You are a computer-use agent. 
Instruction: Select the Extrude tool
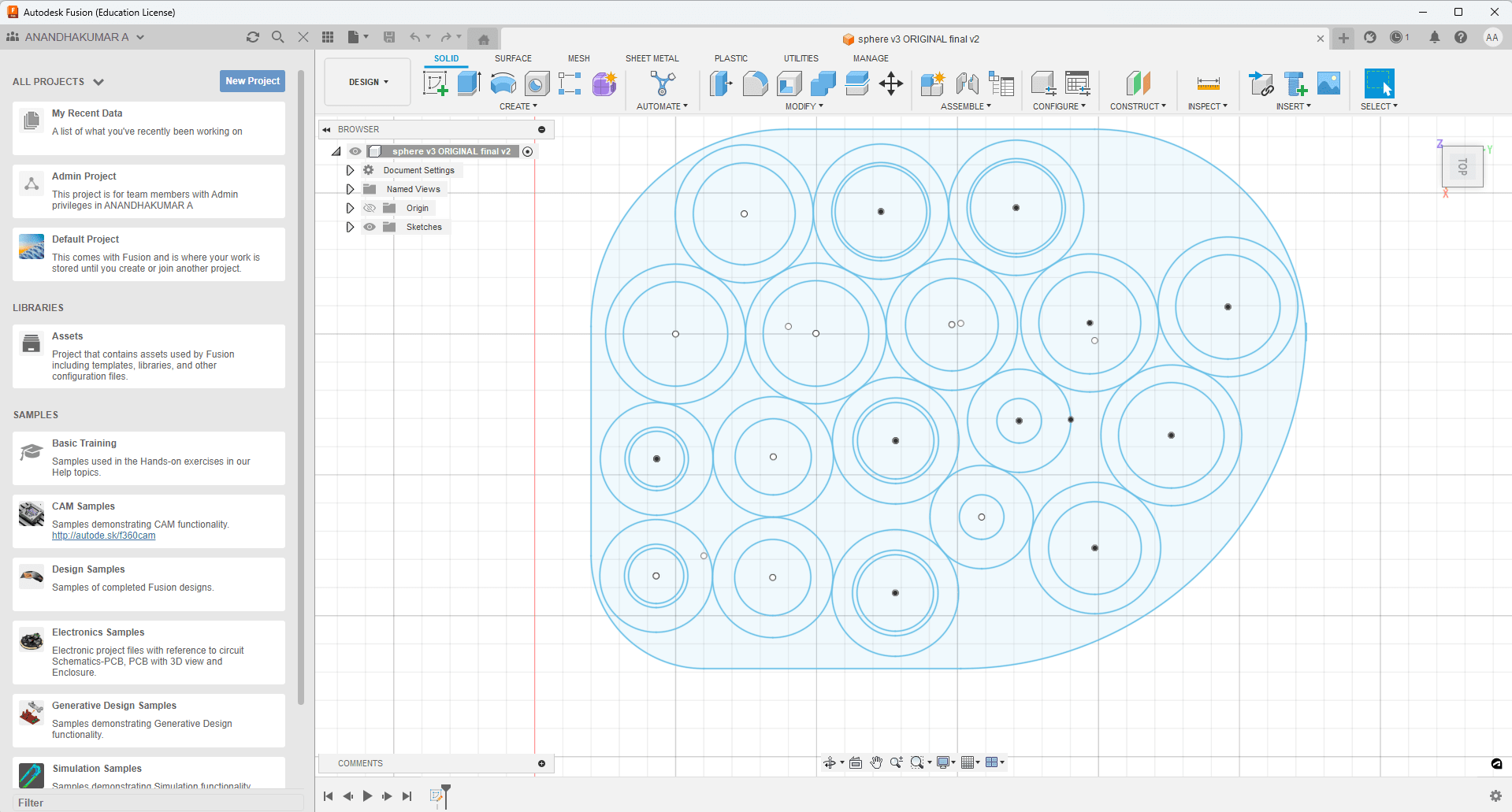[x=469, y=83]
